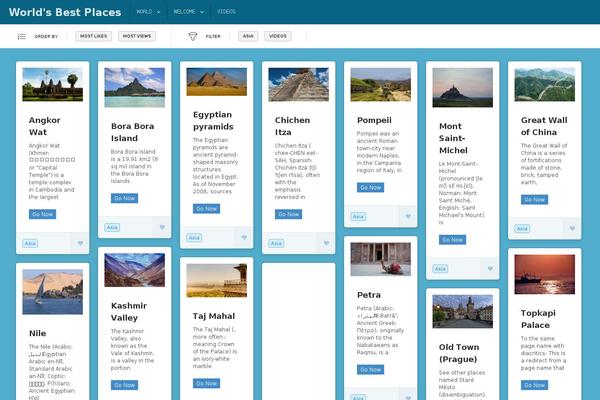Heart the Great Wall of China card
600x400 pixels.
[570, 228]
